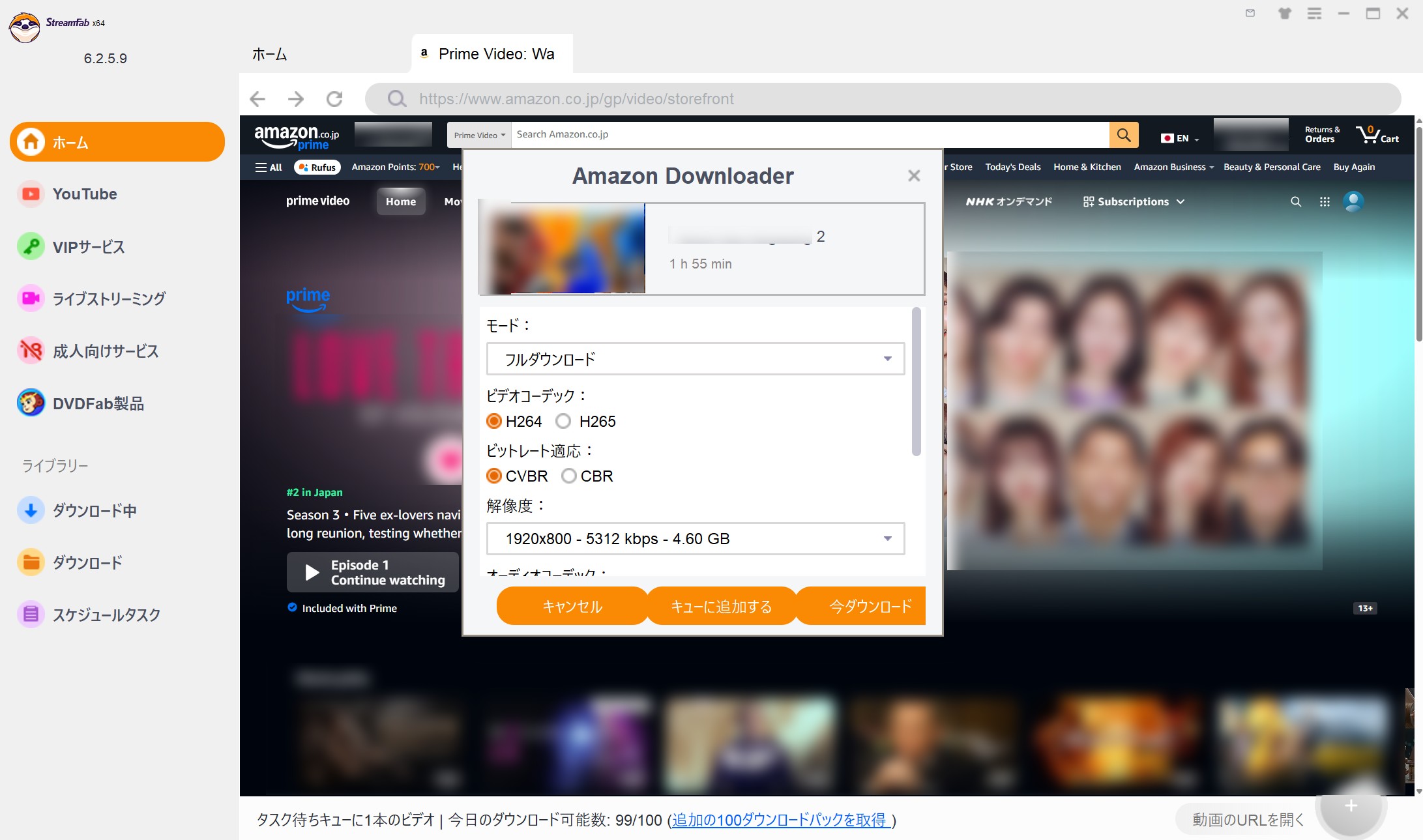Open スケジュールタスク from the sidebar
This screenshot has height=840, width=1423.
[106, 615]
